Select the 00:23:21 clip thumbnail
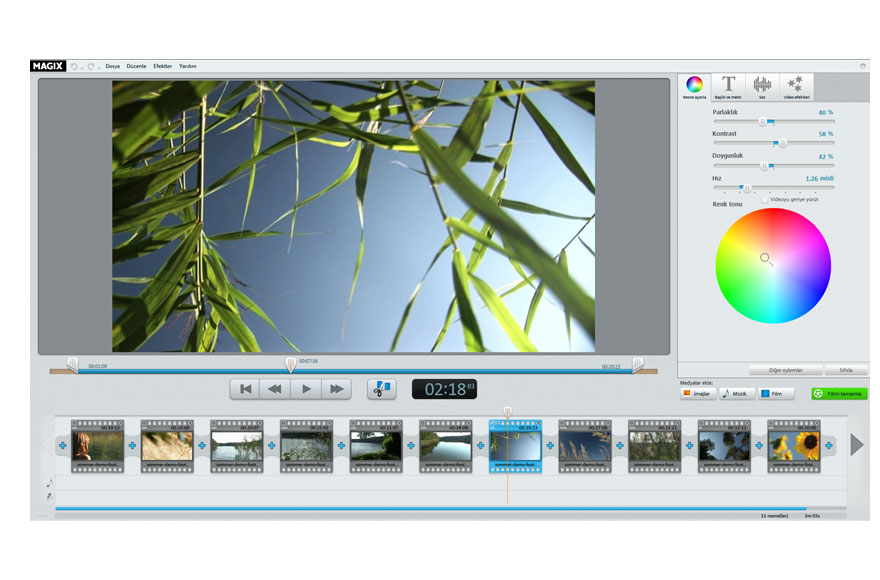Viewport: 880px width, 580px height. click(x=654, y=446)
